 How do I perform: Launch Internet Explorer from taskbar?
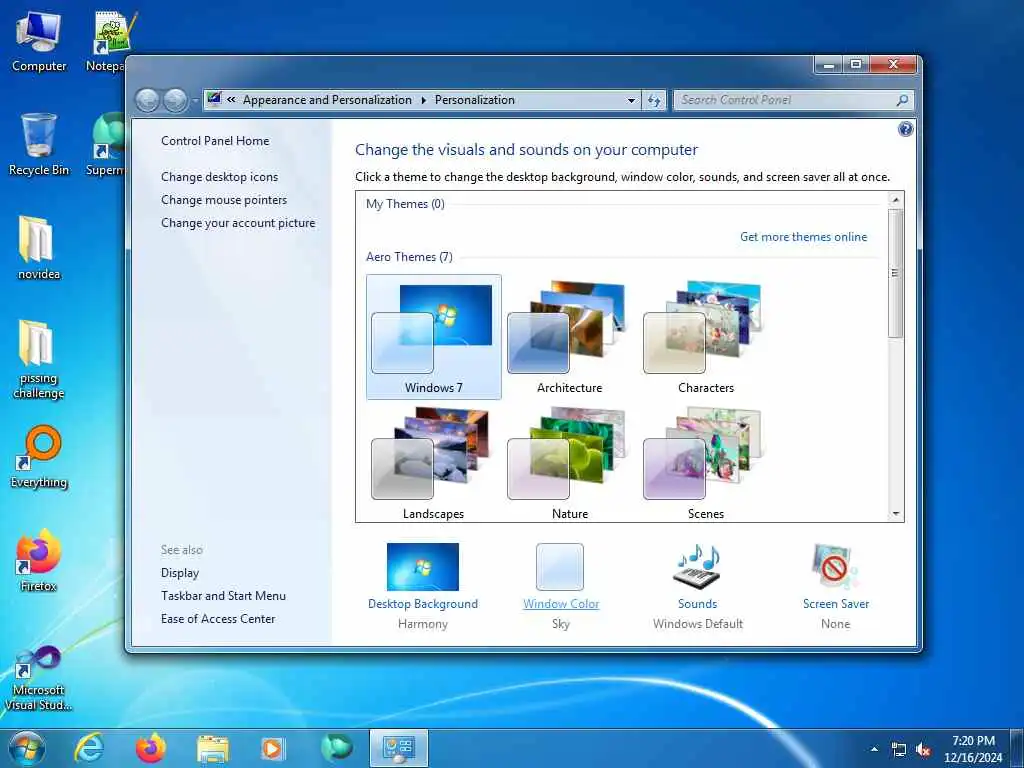tap(89, 748)
